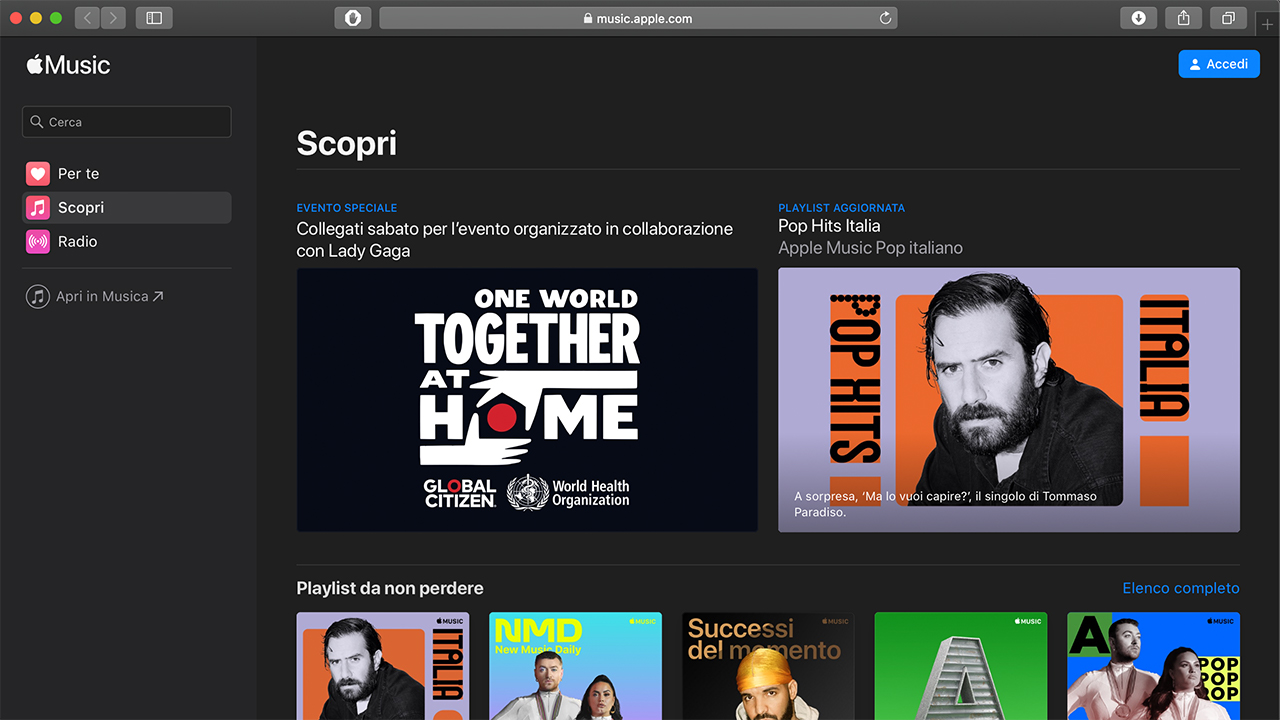Open the privacy shield extension icon

pos(353,18)
